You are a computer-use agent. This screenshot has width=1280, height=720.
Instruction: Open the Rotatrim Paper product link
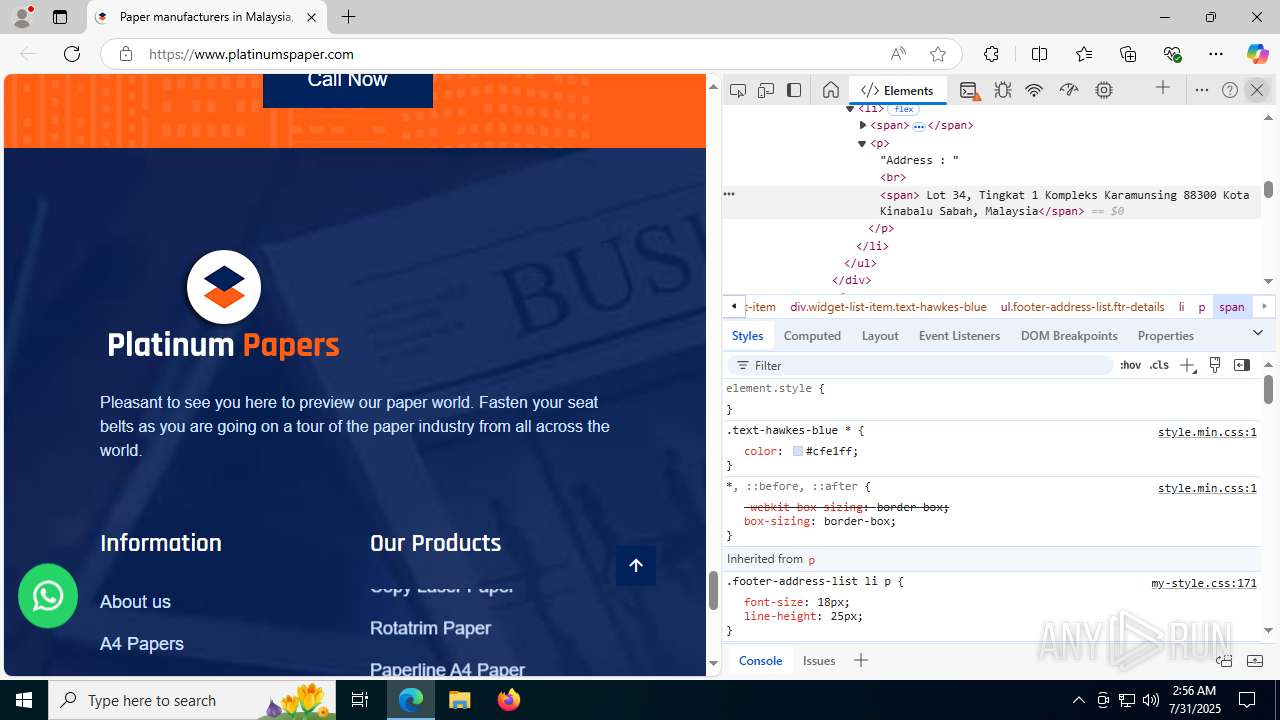(x=430, y=628)
